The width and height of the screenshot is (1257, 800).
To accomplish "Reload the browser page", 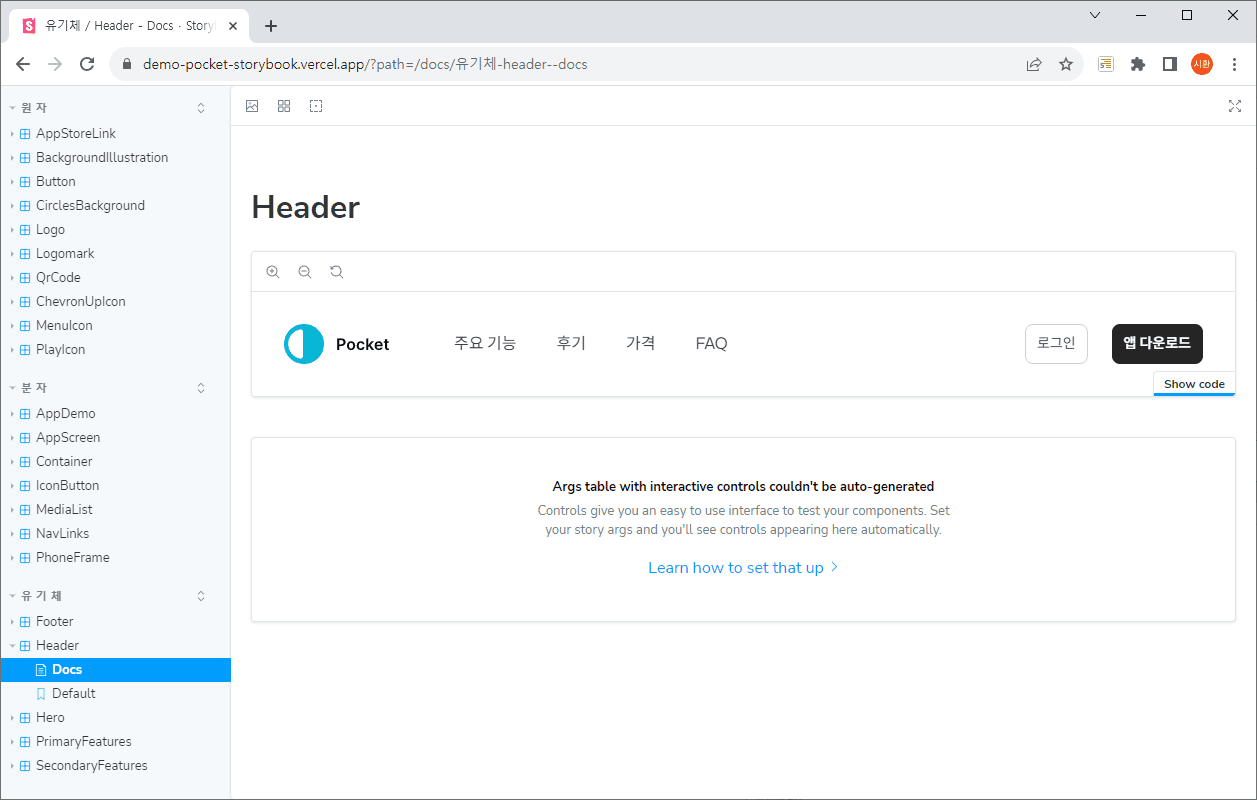I will tap(87, 64).
